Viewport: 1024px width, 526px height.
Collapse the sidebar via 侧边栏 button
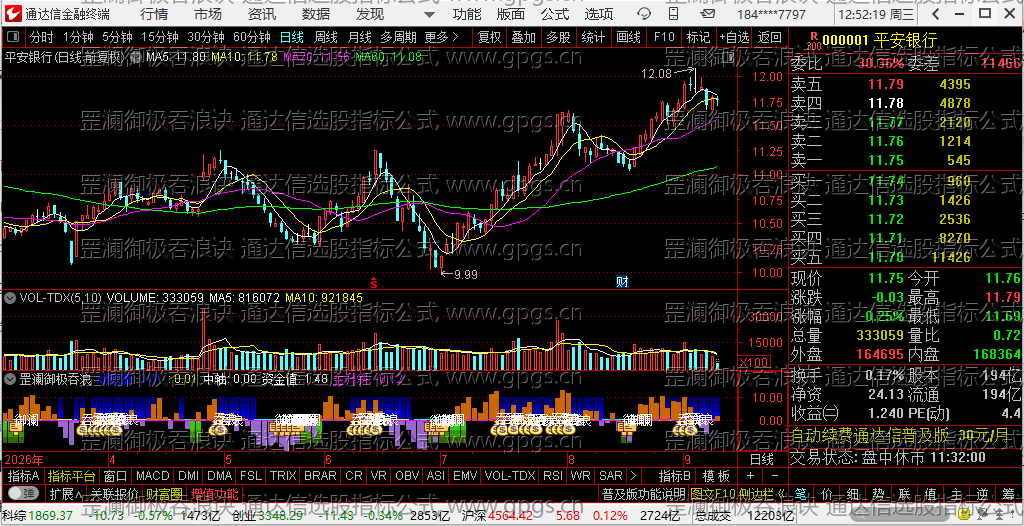coord(760,493)
